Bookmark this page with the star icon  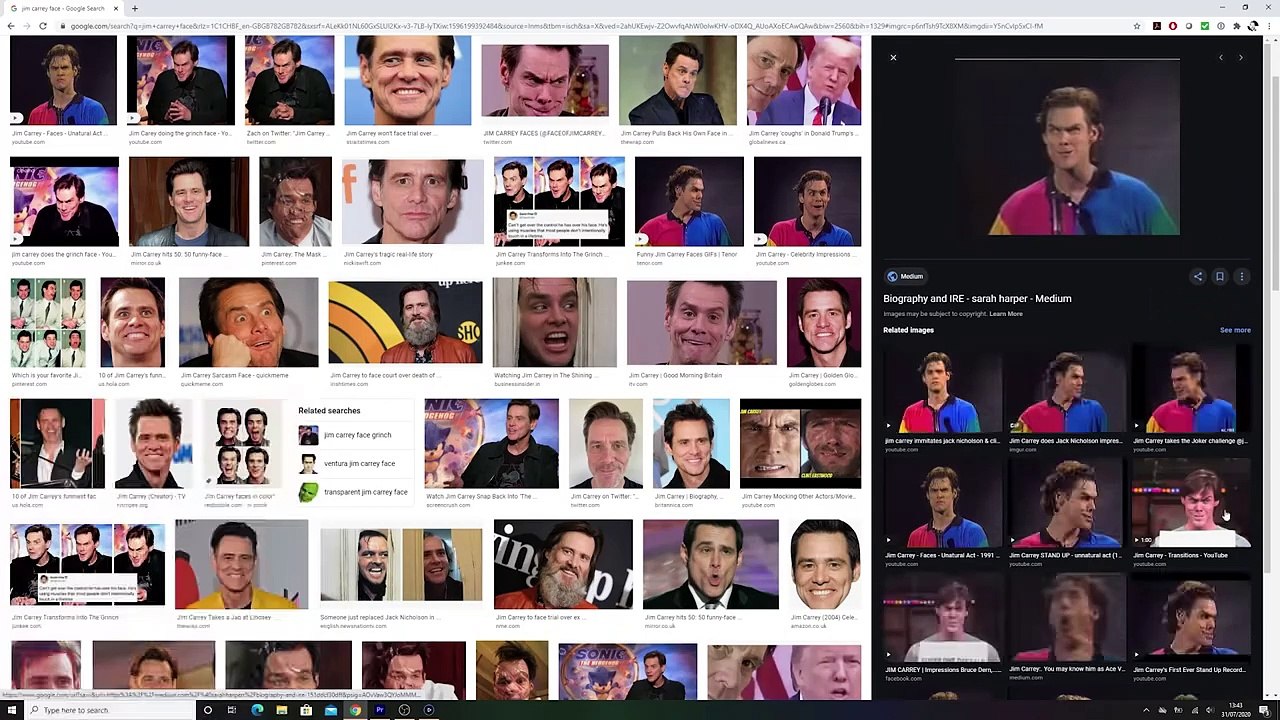point(1137,26)
